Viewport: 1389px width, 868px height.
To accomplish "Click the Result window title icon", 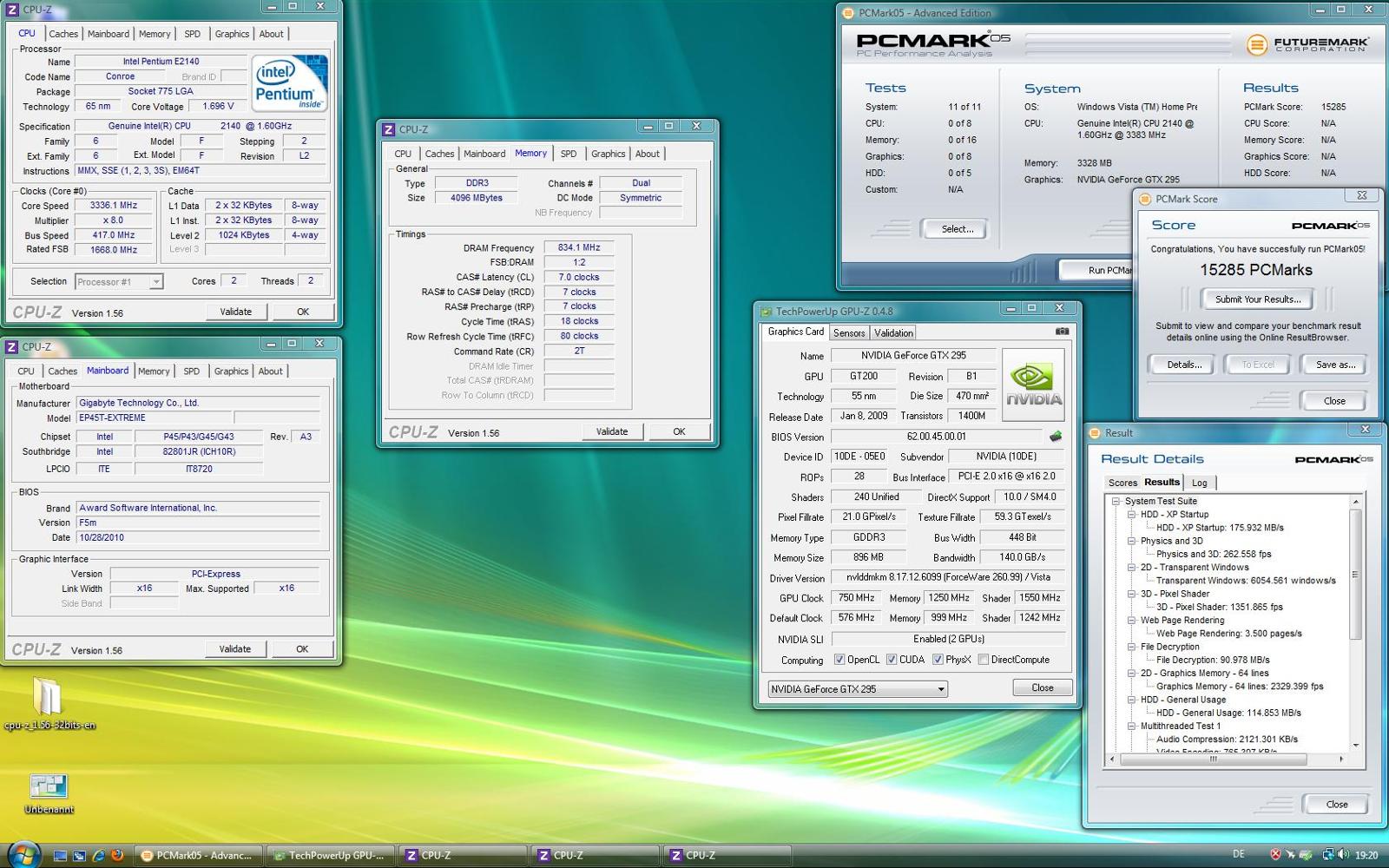I will click(1095, 432).
